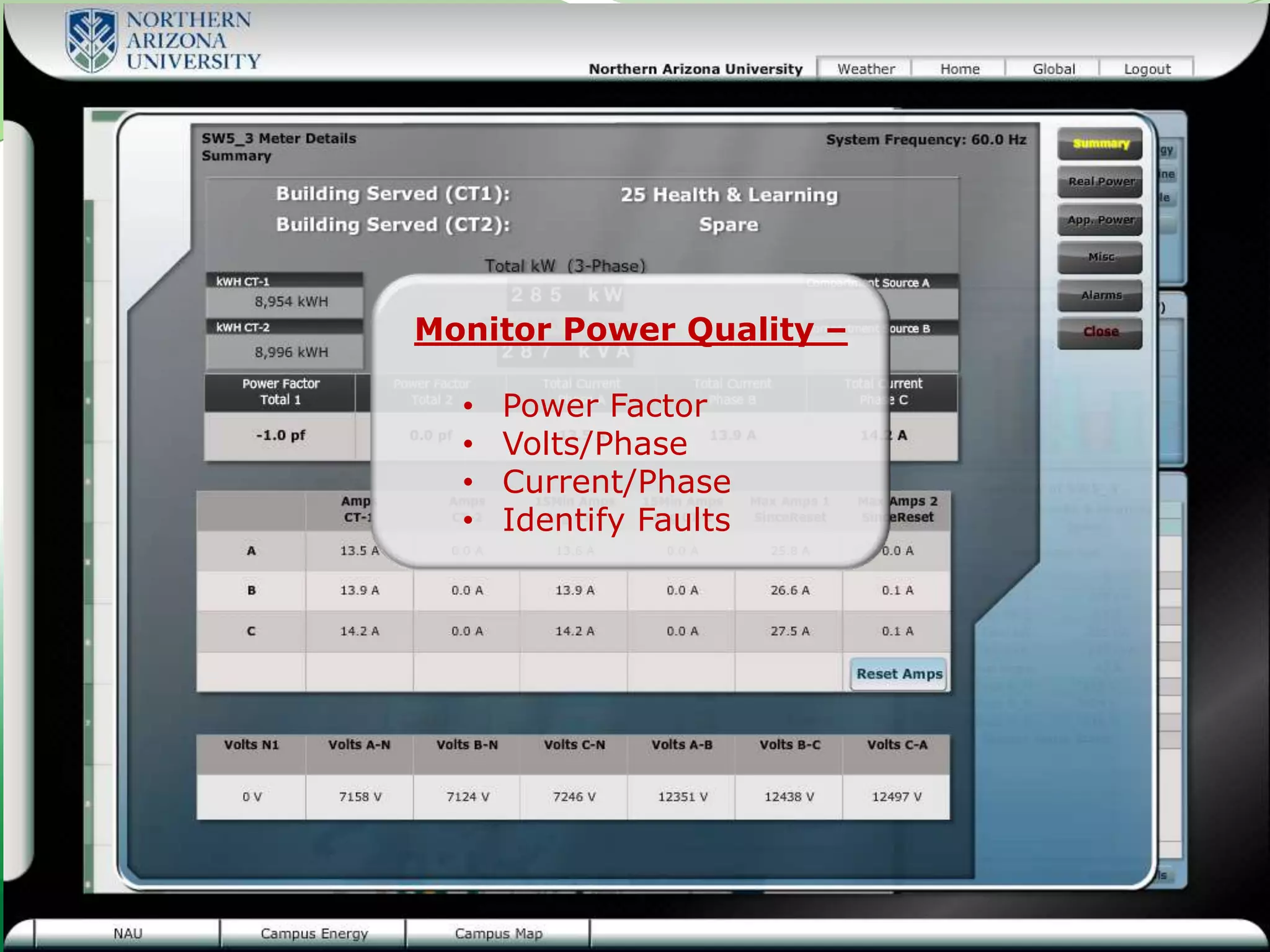Click the -1.0 pf power factor value
1270x952 pixels.
point(280,435)
